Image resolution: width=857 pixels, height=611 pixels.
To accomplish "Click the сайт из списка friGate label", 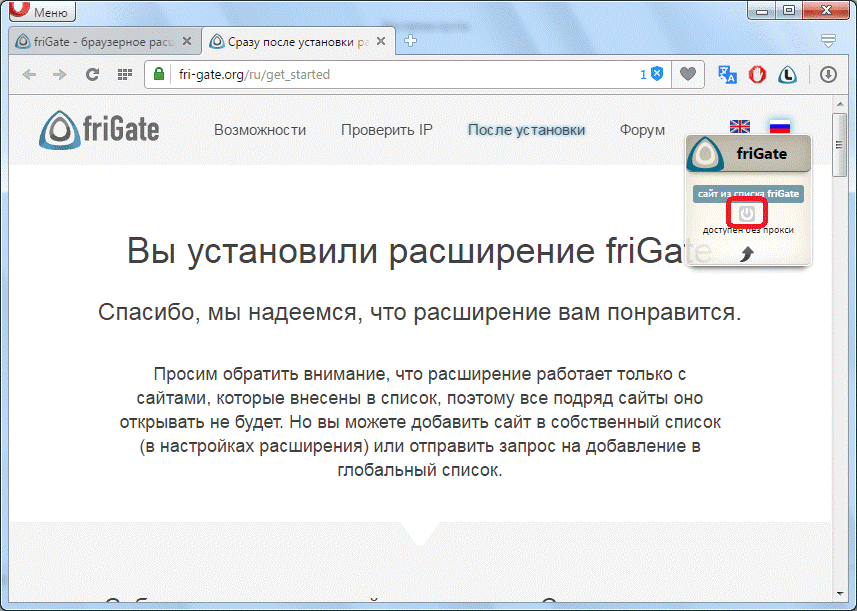I will pos(748,193).
